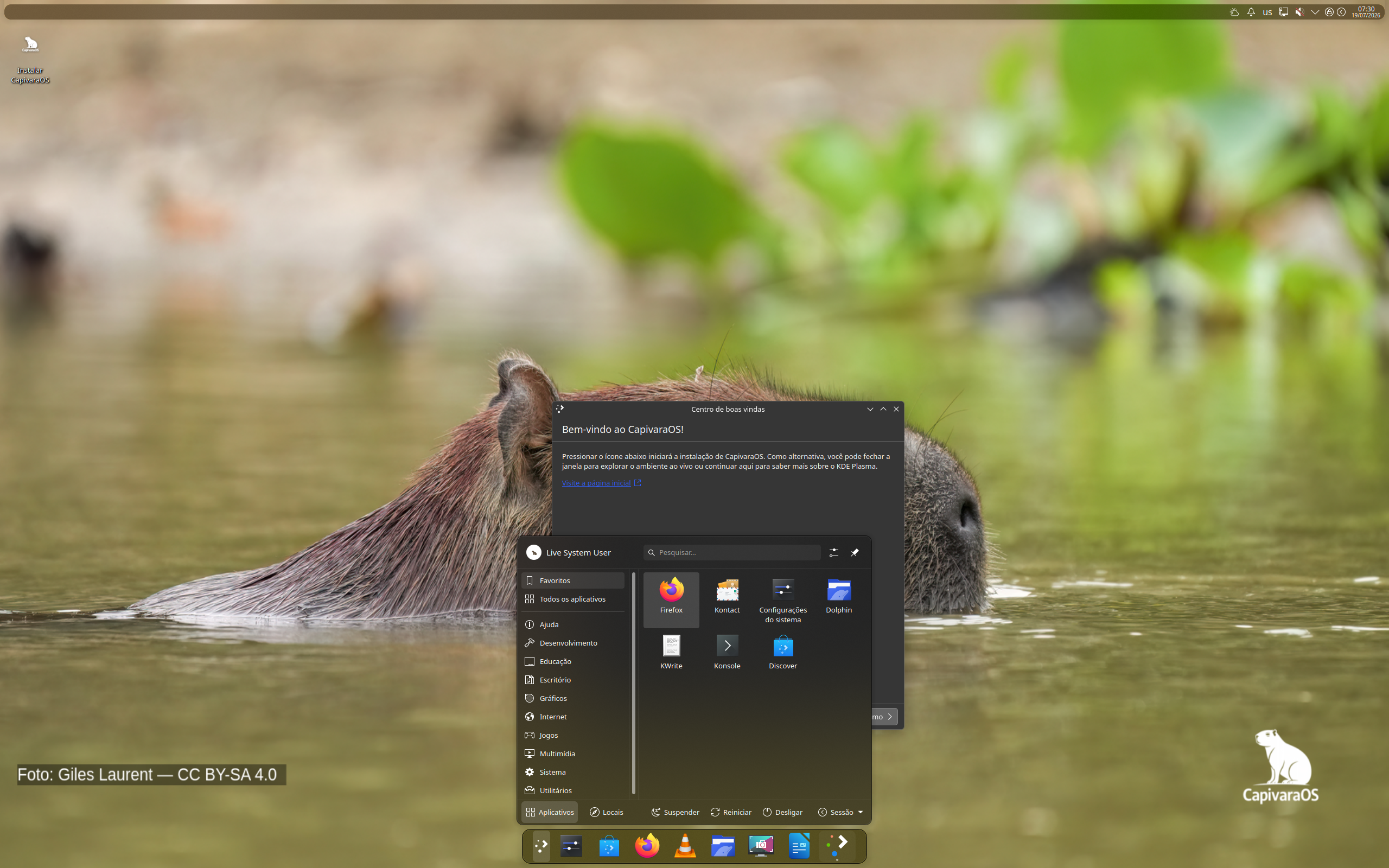Screen dimensions: 1389x868
Task: Click the Suspender button
Action: pos(675,812)
